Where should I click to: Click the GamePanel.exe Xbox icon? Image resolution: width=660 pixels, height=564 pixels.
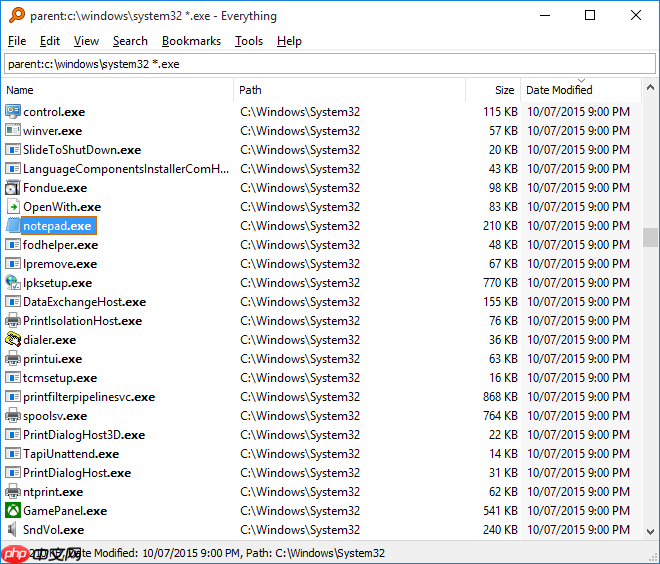(13, 511)
